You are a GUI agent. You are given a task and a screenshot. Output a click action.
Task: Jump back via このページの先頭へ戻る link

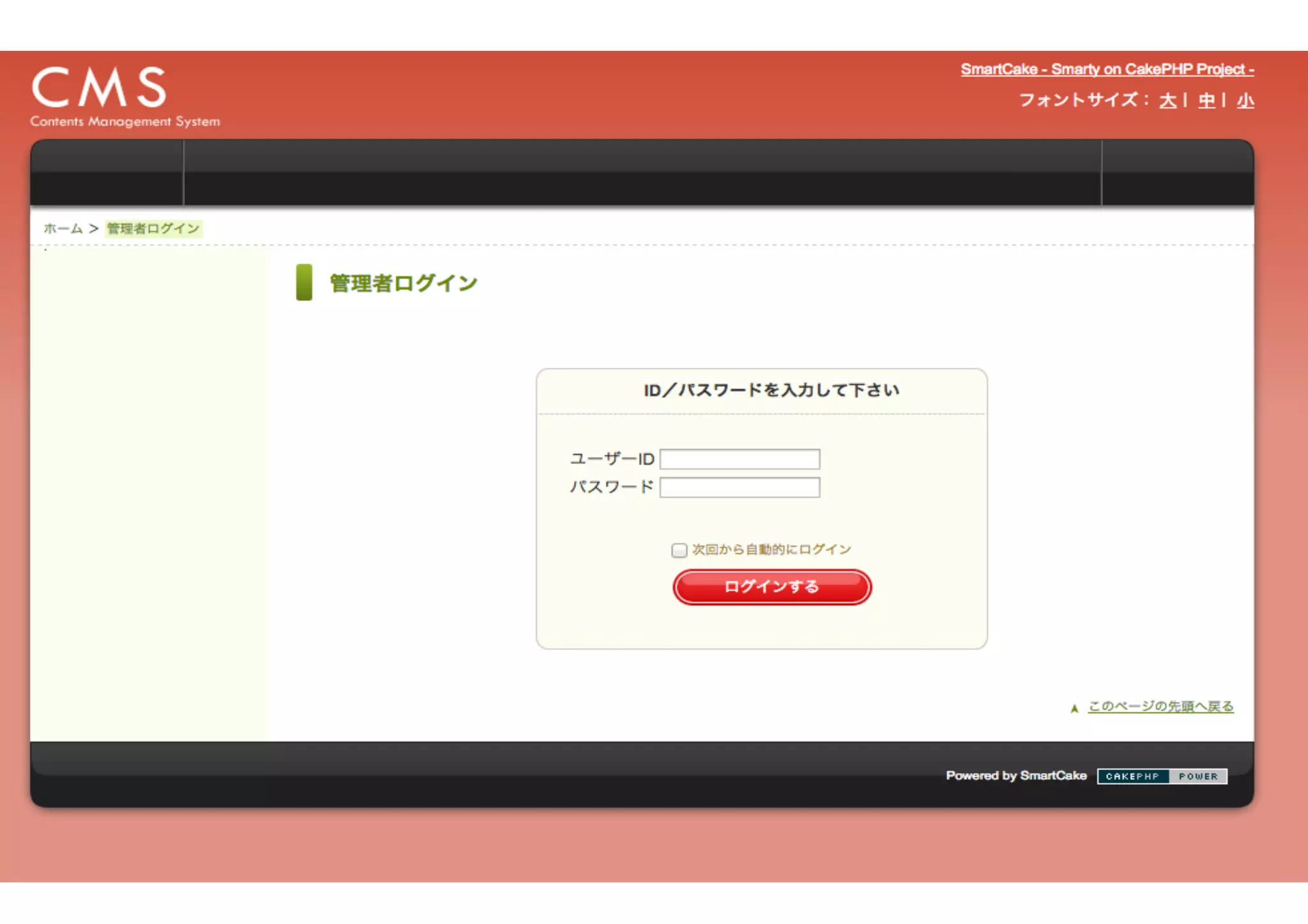pos(1160,706)
